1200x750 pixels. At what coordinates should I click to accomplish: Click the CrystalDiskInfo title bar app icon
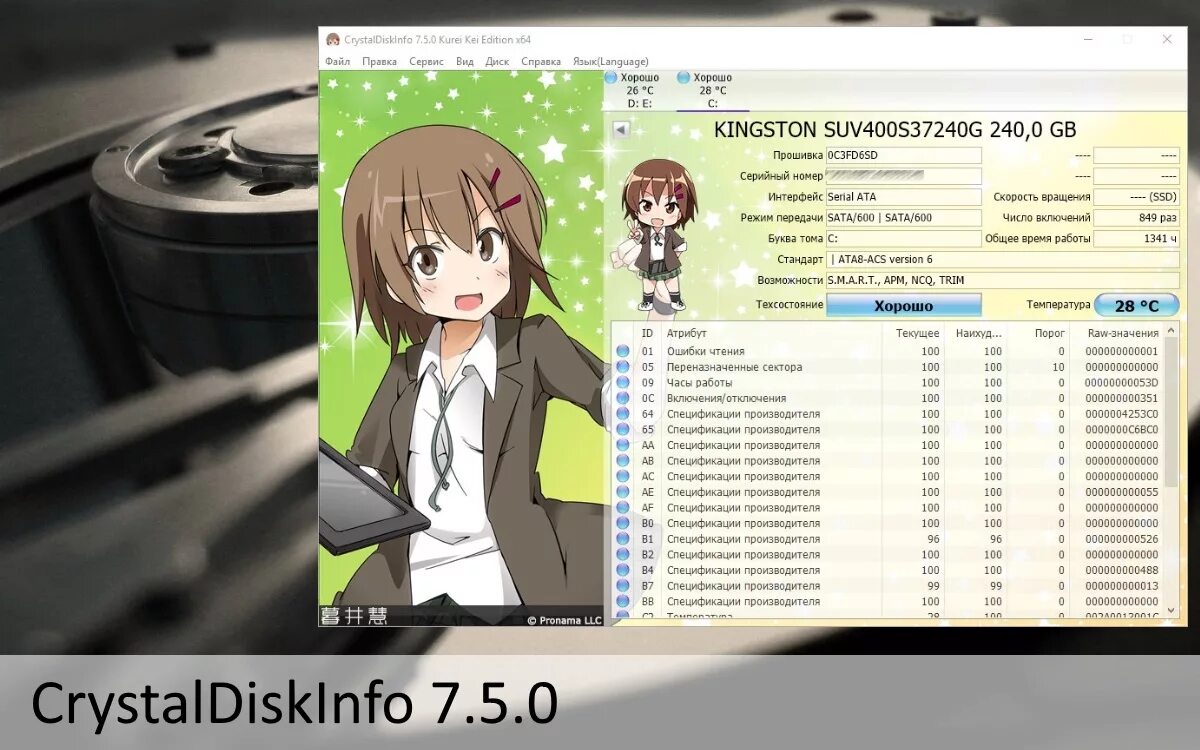tap(333, 39)
